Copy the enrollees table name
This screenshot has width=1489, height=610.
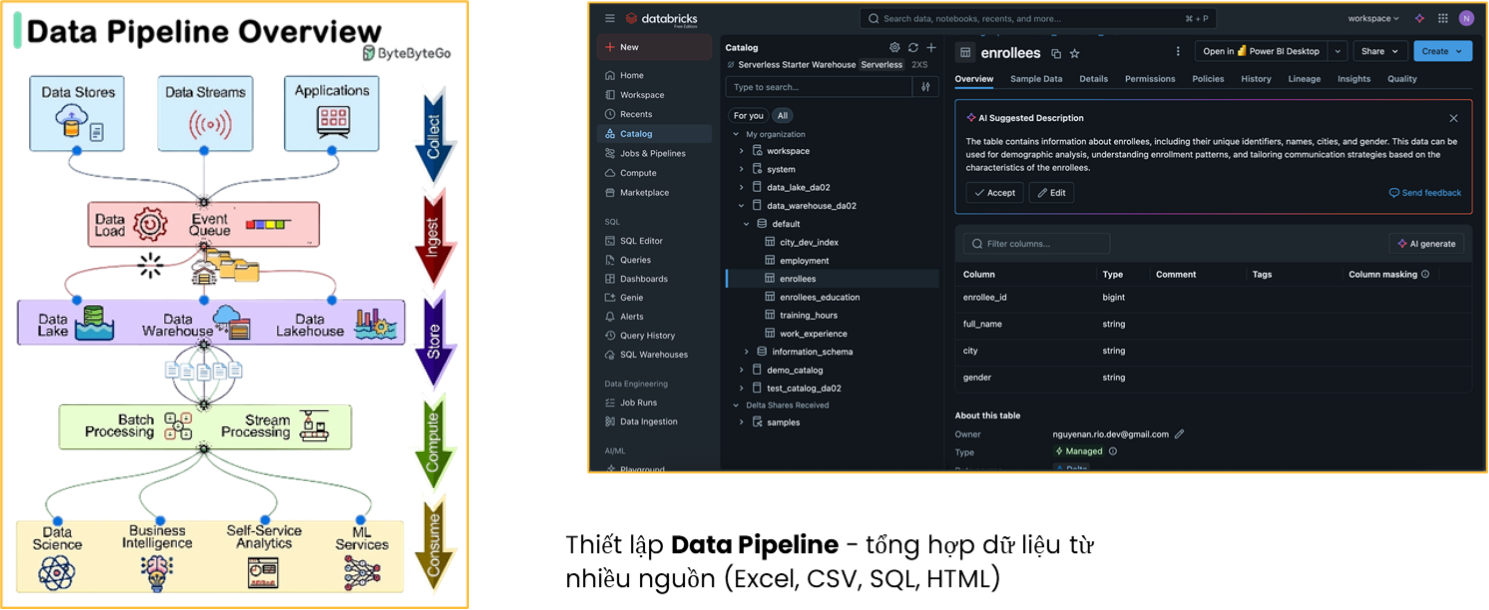1056,53
